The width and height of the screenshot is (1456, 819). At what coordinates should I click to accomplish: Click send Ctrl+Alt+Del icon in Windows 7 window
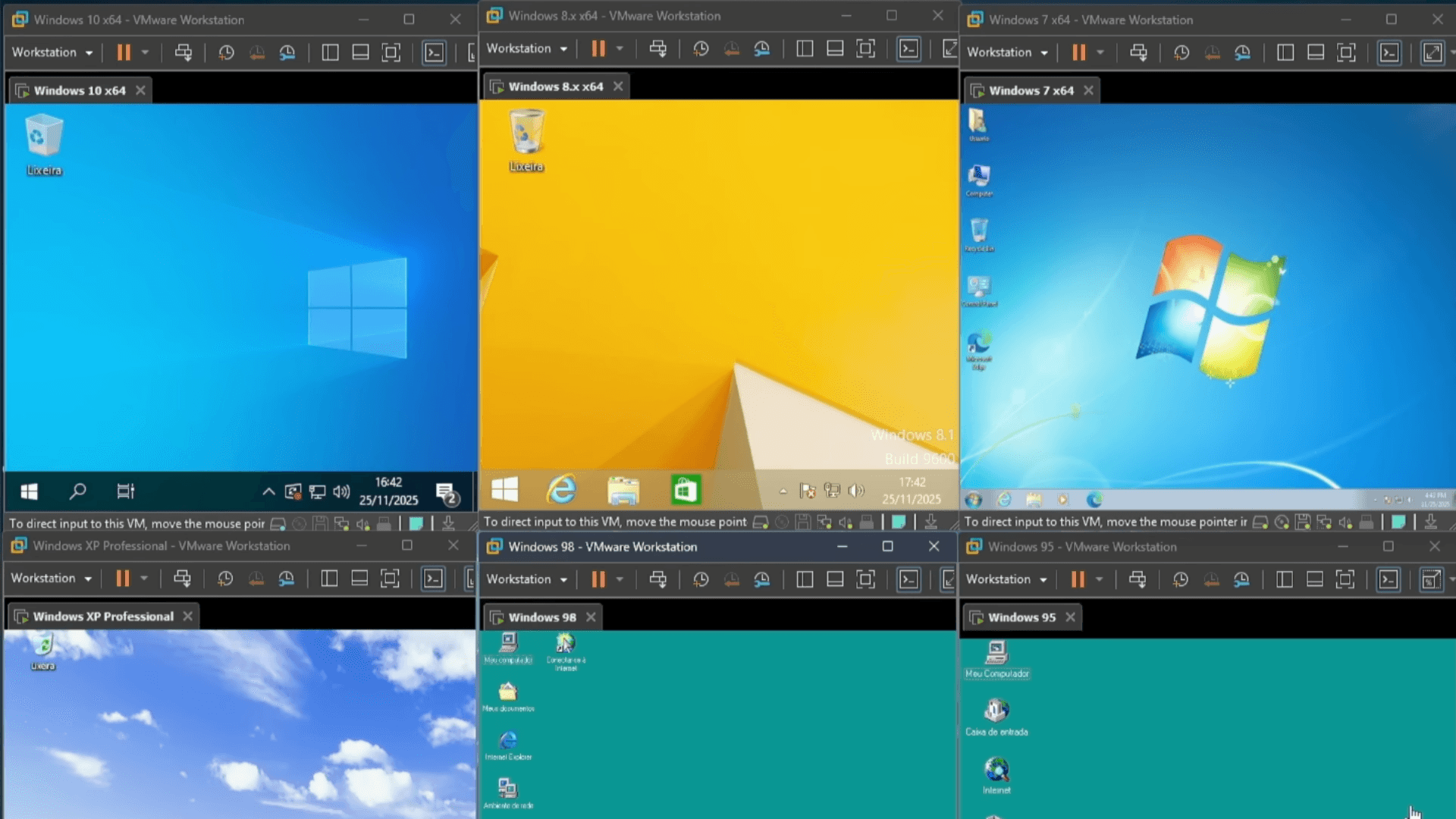click(x=1138, y=52)
